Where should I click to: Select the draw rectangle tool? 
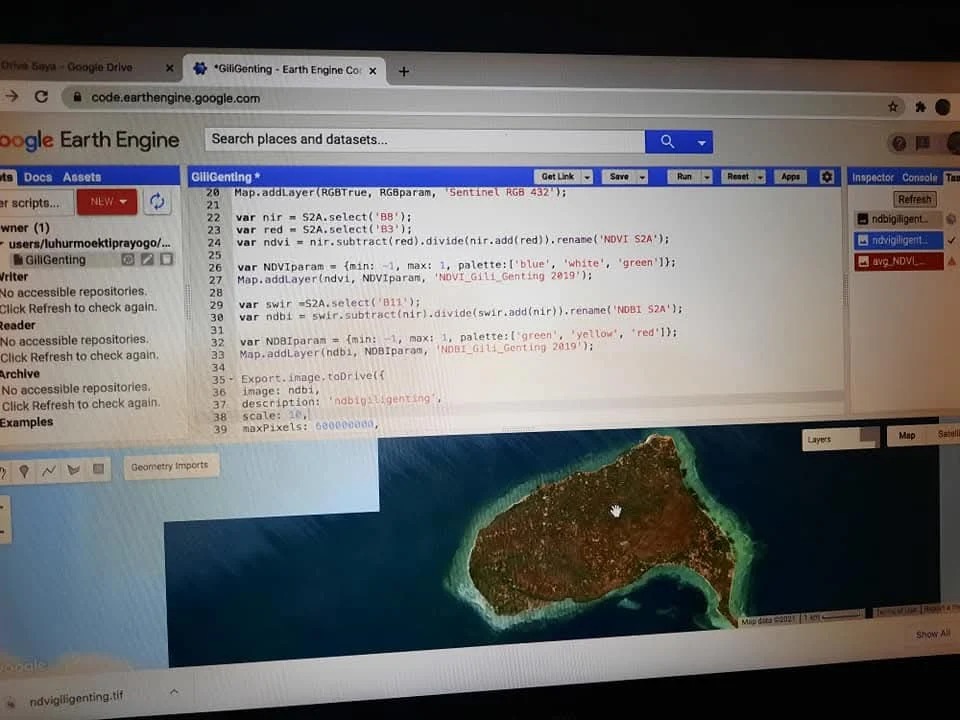point(98,469)
